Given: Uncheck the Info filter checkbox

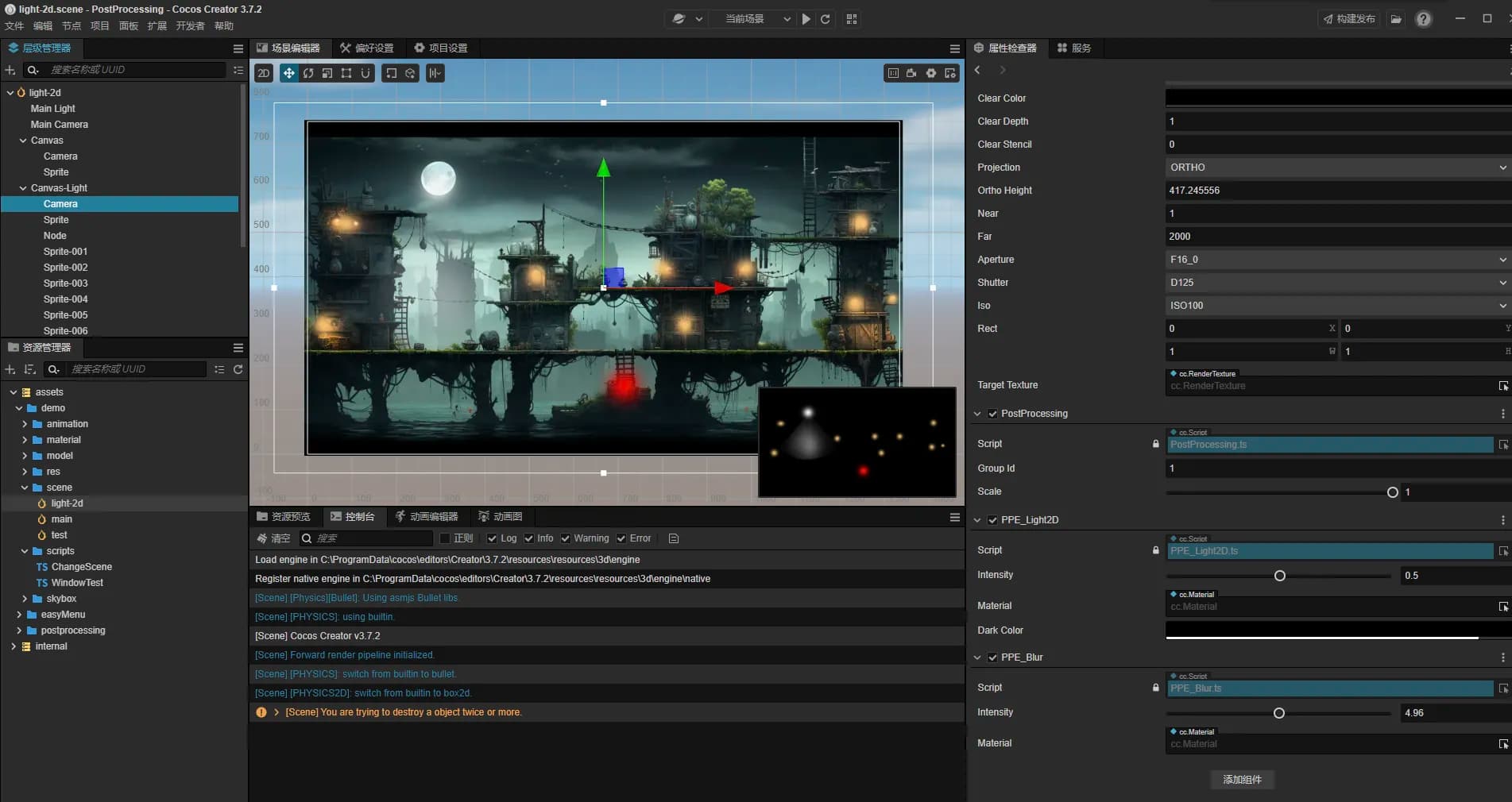Looking at the screenshot, I should (x=529, y=538).
